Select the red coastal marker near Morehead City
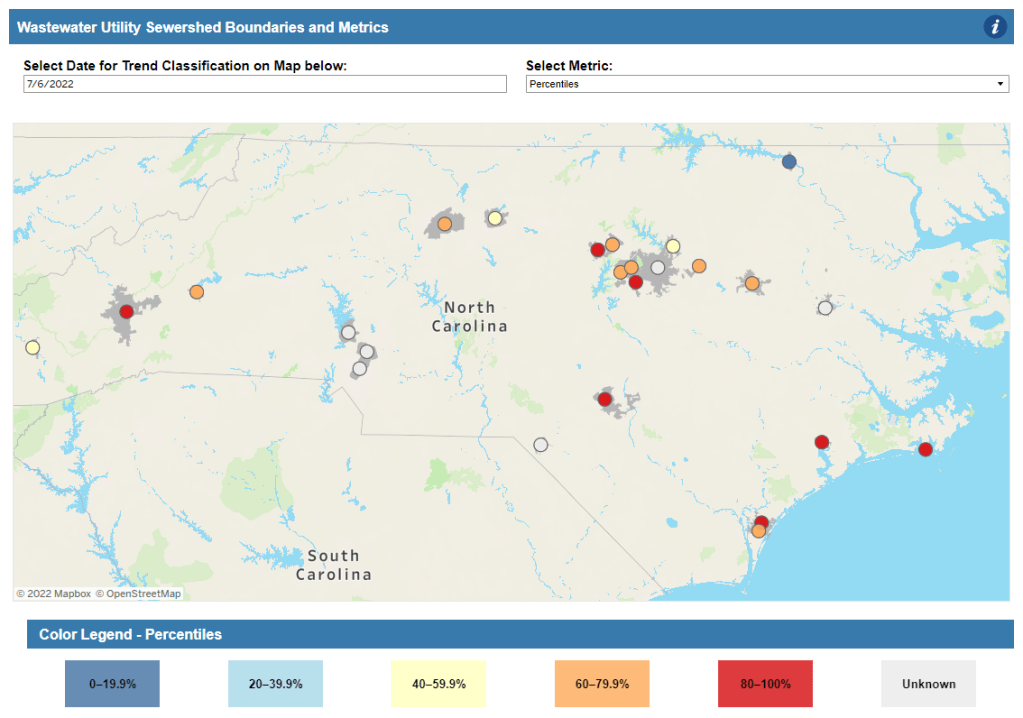Screen dimensions: 1023x718 [925, 449]
